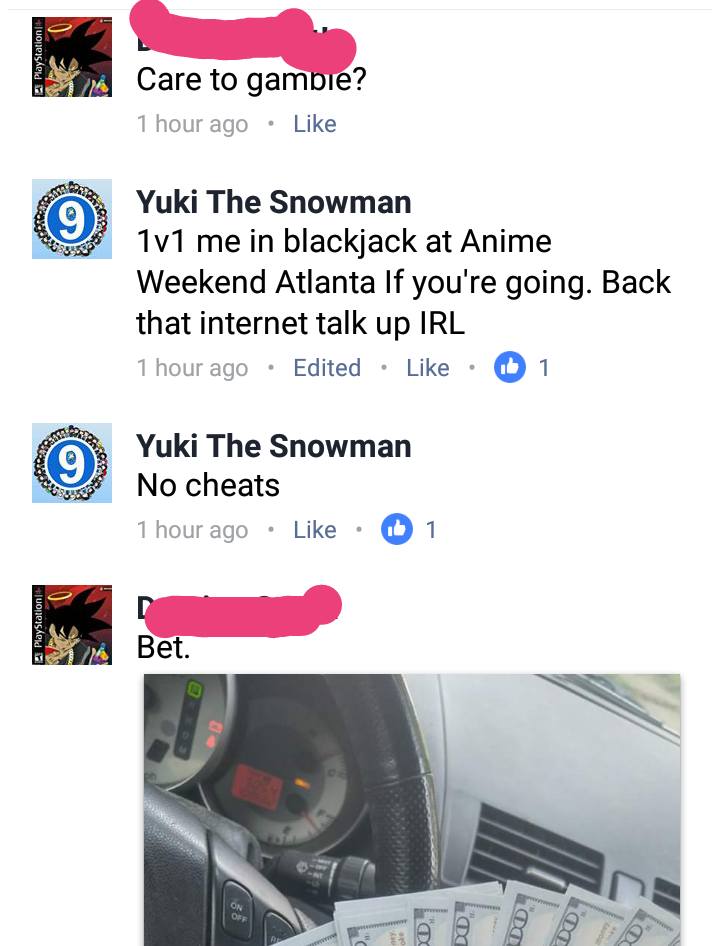Open Yuki The Snowman's avatar on the blackjack comment
The width and height of the screenshot is (720, 946).
(72, 219)
